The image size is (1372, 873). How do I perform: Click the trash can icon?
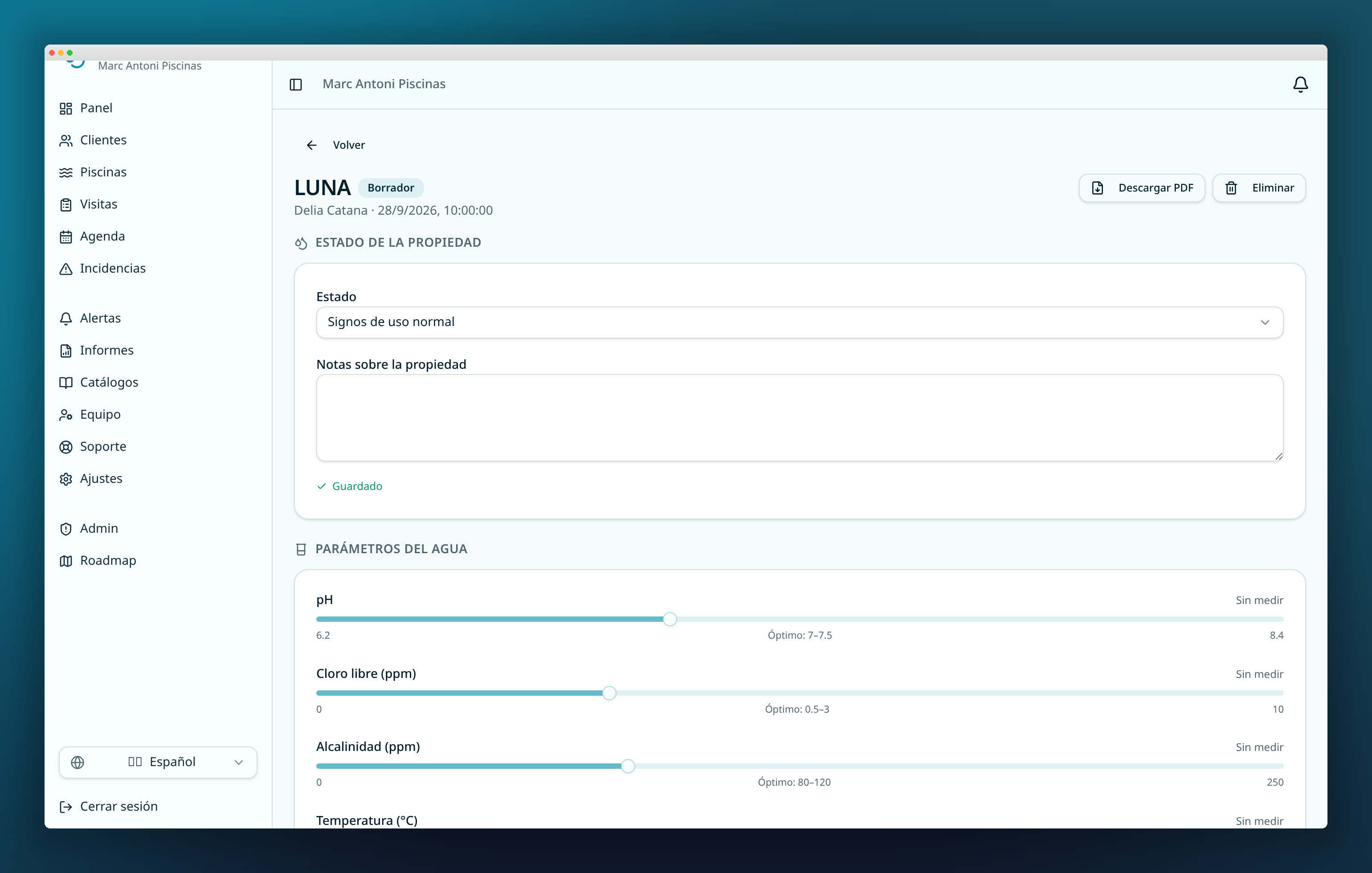(1231, 188)
